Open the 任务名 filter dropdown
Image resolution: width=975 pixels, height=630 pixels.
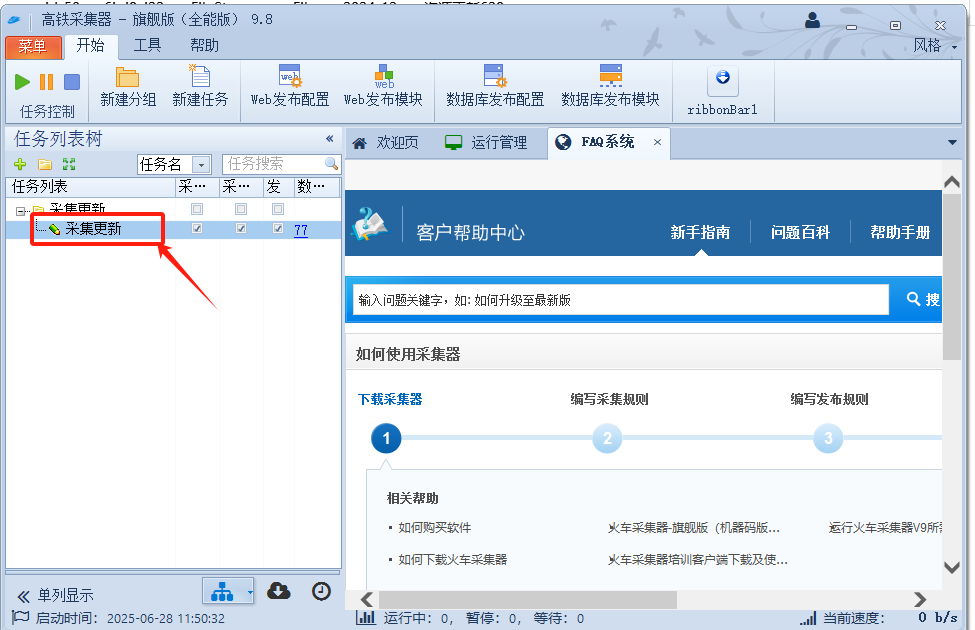coord(201,165)
